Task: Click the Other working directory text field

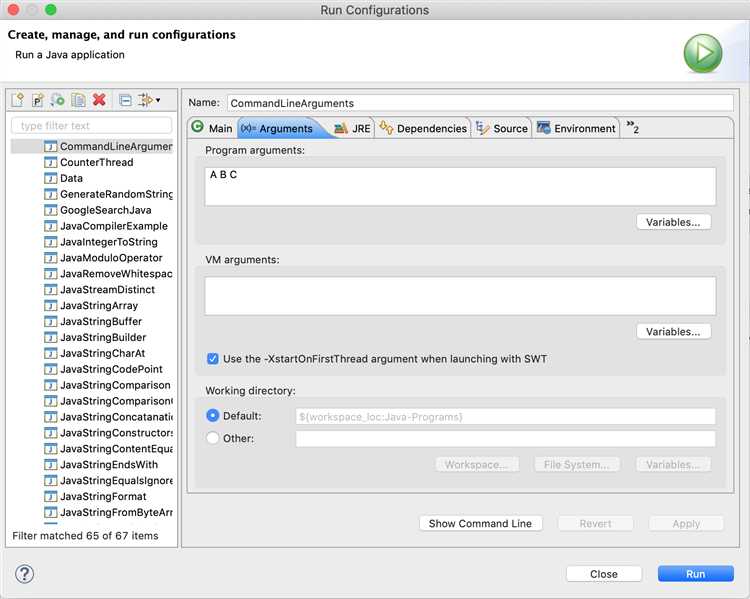Action: pyautogui.click(x=506, y=439)
